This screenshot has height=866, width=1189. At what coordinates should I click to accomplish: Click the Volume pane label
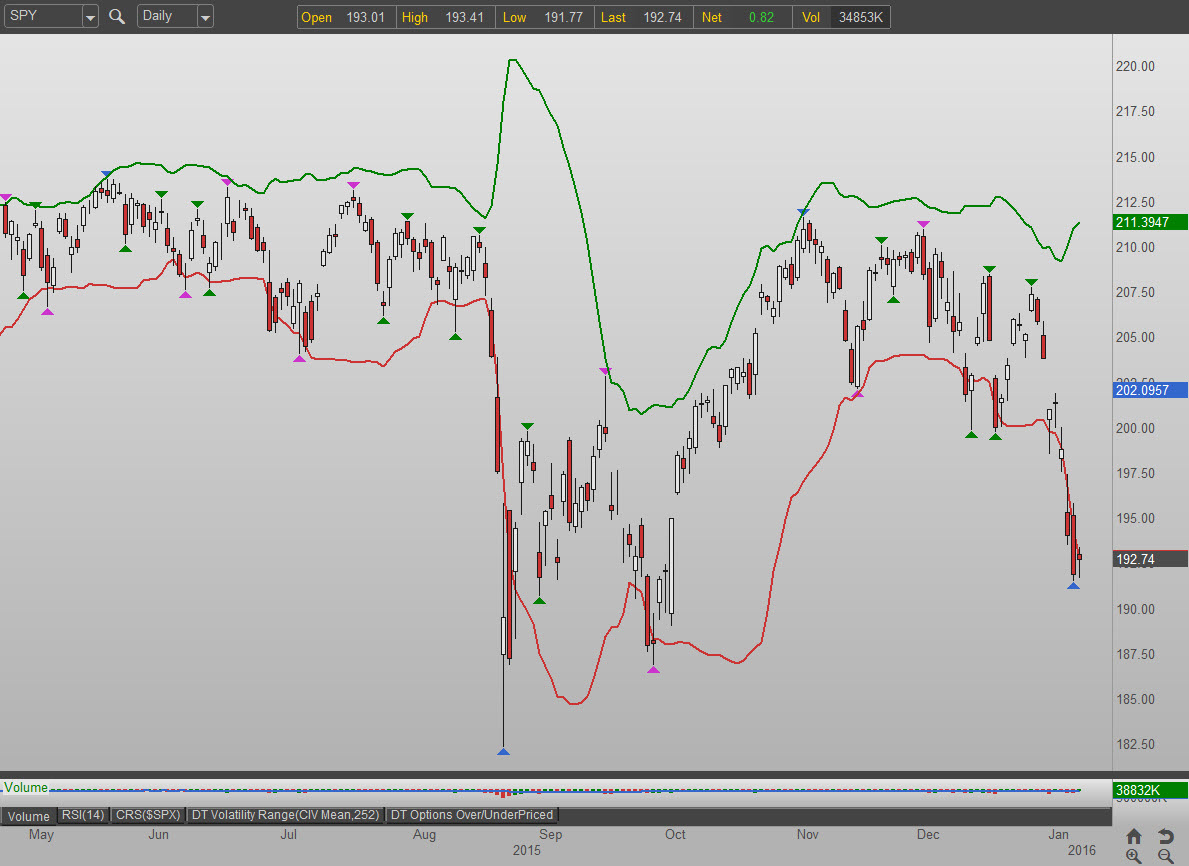pyautogui.click(x=26, y=788)
